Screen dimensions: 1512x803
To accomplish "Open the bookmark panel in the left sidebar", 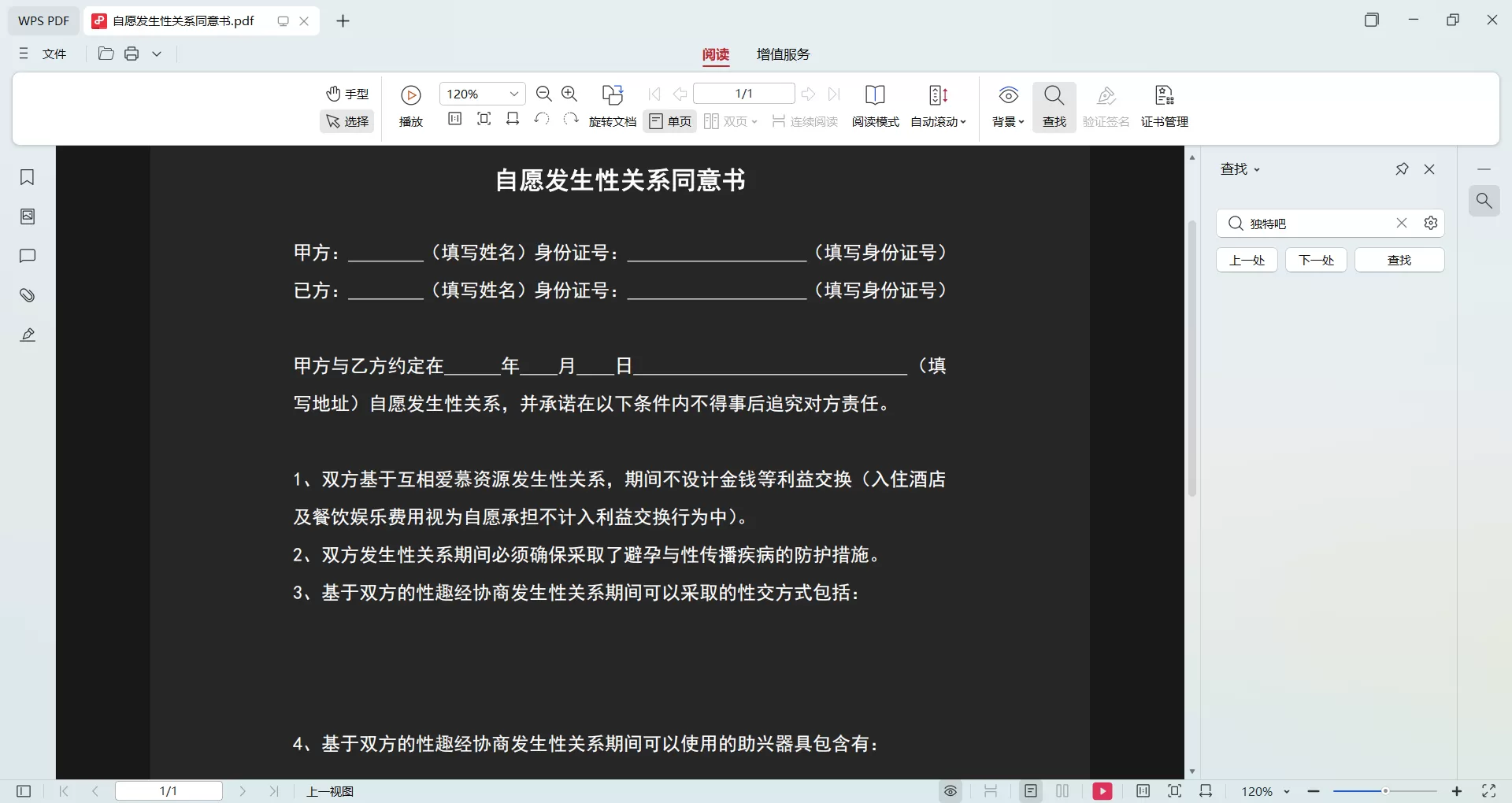I will coord(28,177).
